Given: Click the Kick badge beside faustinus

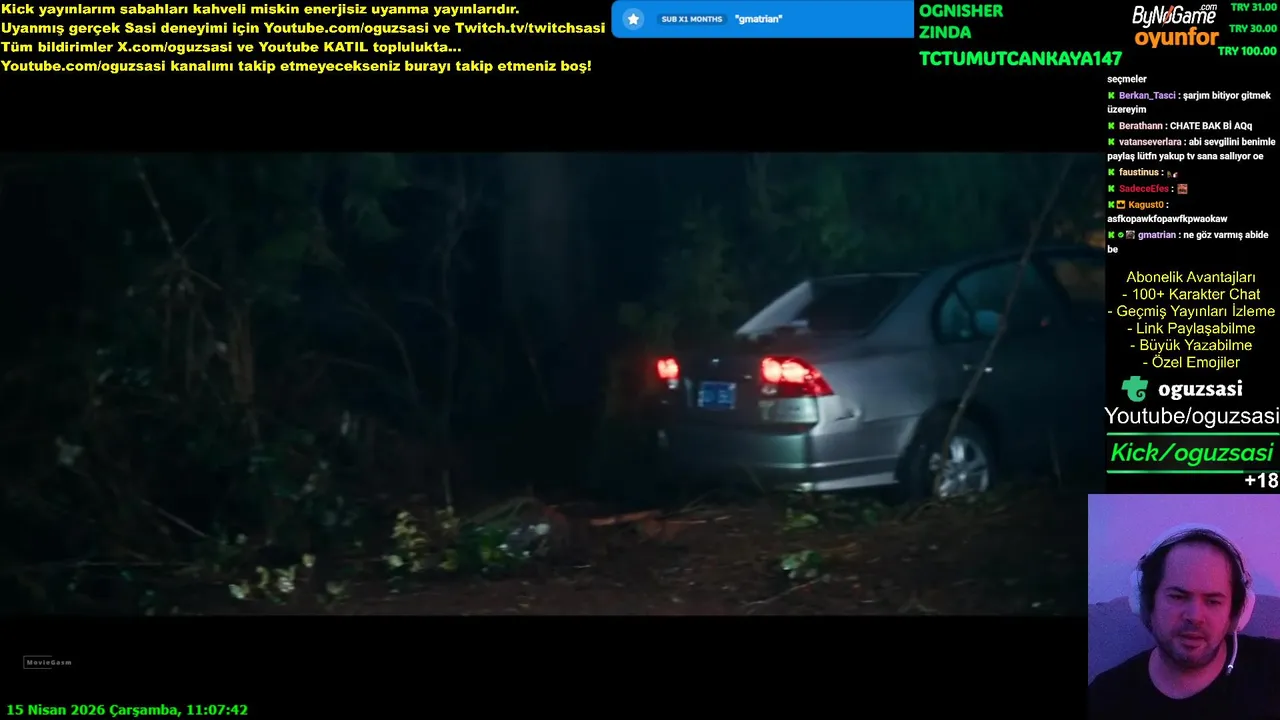Looking at the screenshot, I should tap(1111, 172).
